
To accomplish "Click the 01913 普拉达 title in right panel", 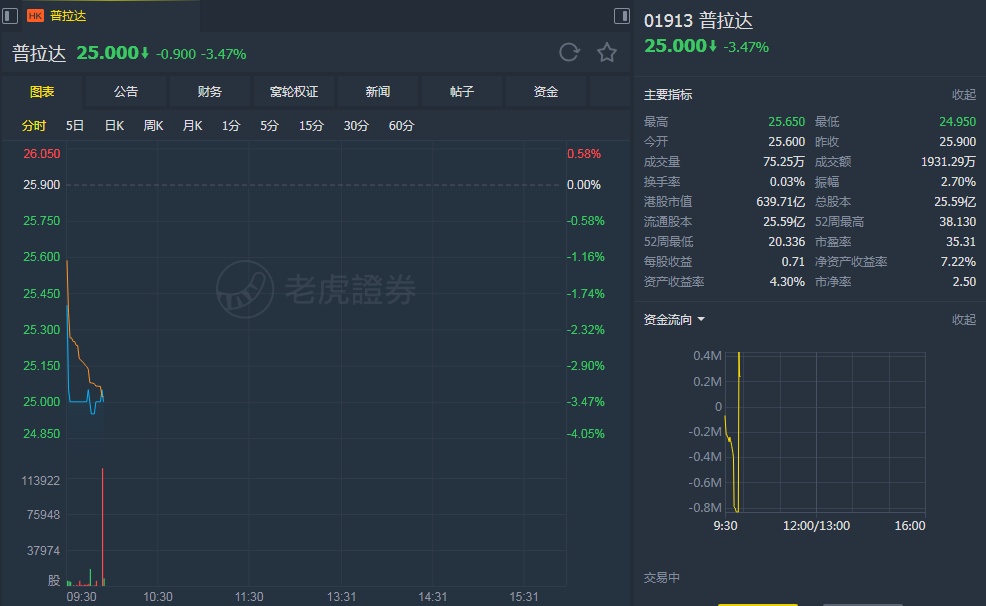I will click(x=698, y=21).
